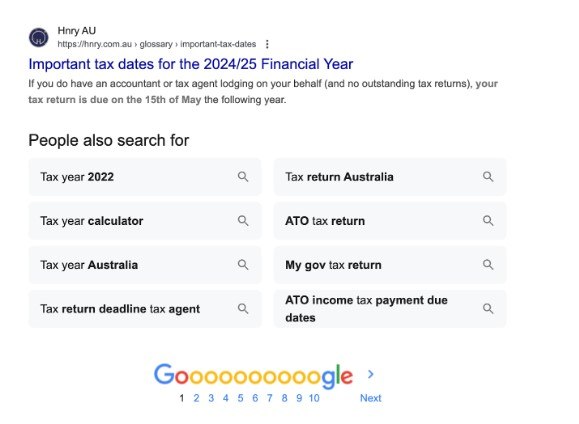Image resolution: width=579 pixels, height=424 pixels.
Task: Go to results page 5
Action: (x=240, y=398)
